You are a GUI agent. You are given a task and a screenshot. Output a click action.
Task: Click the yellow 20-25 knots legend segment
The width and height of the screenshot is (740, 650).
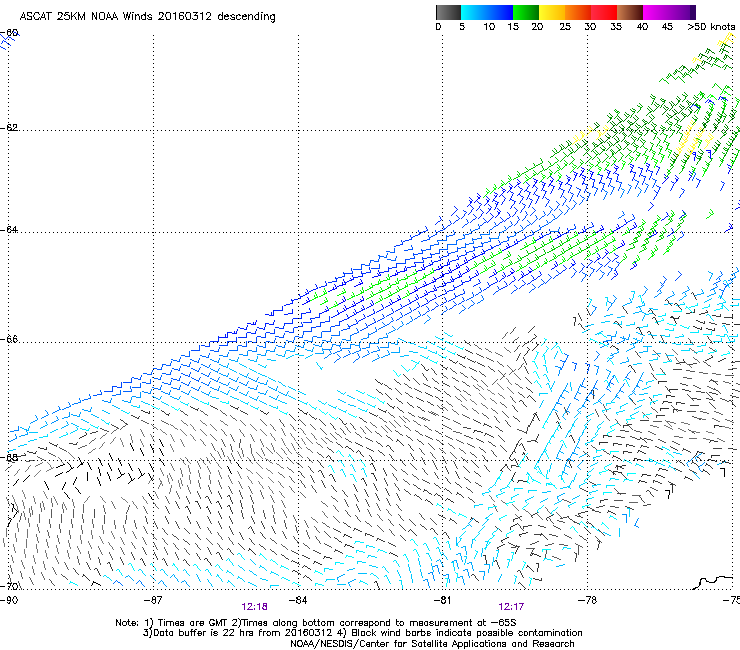pos(552,12)
